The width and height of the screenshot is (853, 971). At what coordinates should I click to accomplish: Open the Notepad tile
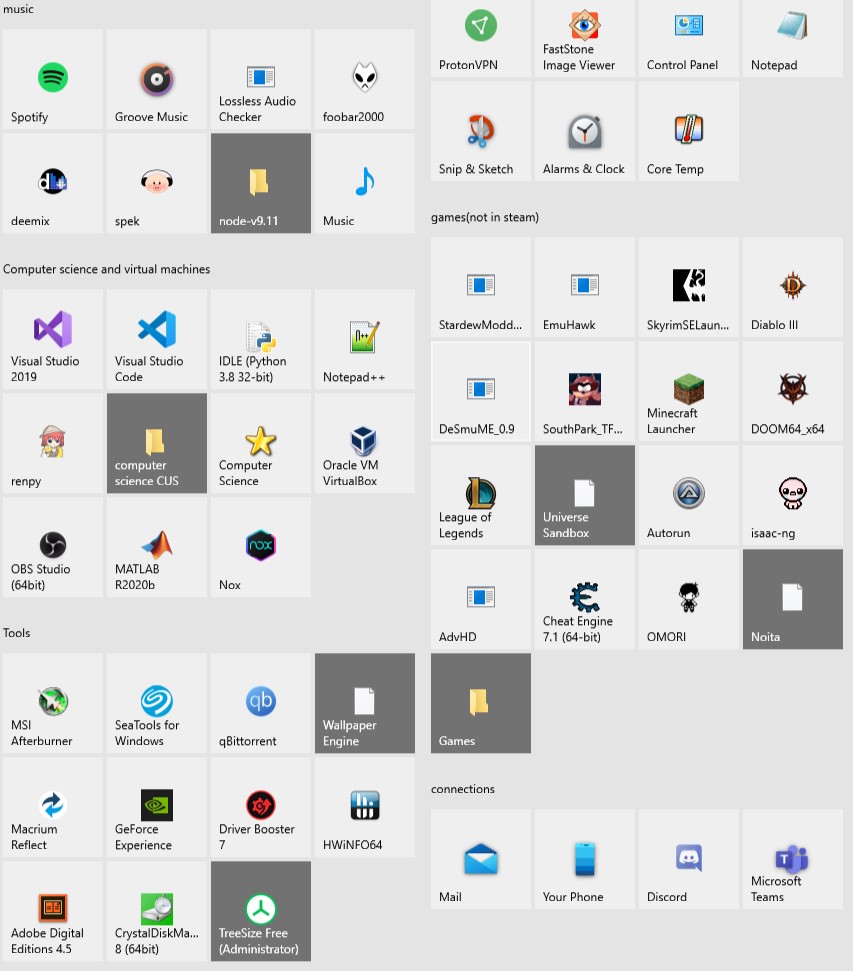tap(793, 38)
